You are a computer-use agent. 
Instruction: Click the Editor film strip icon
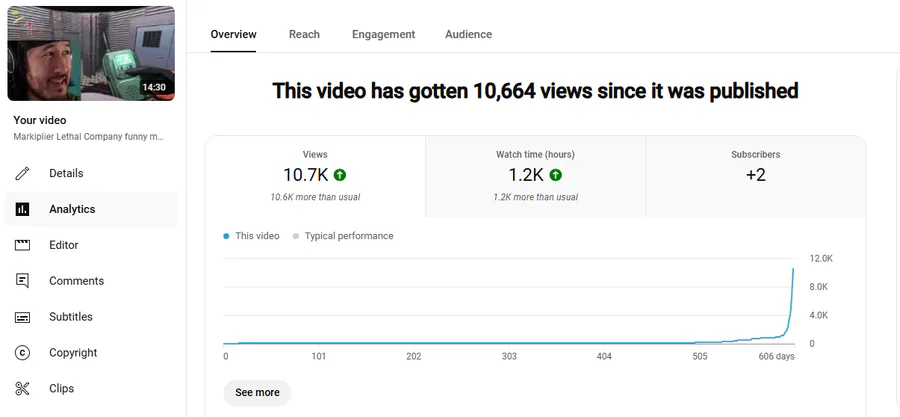[22, 245]
